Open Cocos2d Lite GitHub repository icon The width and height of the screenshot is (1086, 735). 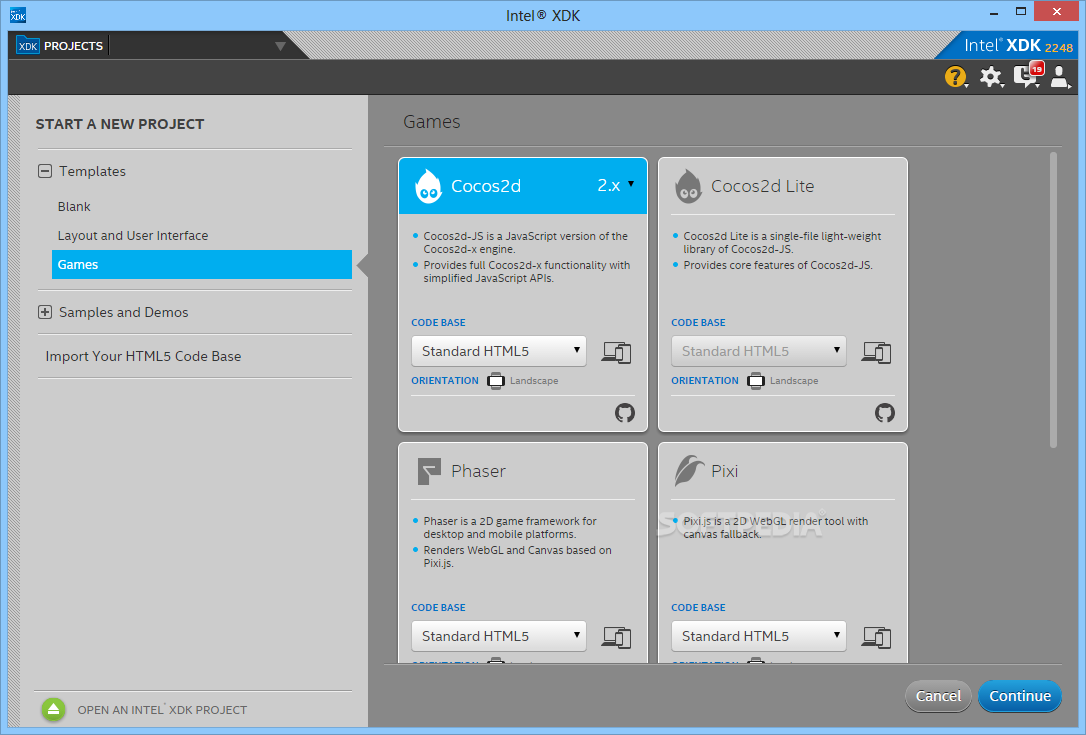point(884,413)
